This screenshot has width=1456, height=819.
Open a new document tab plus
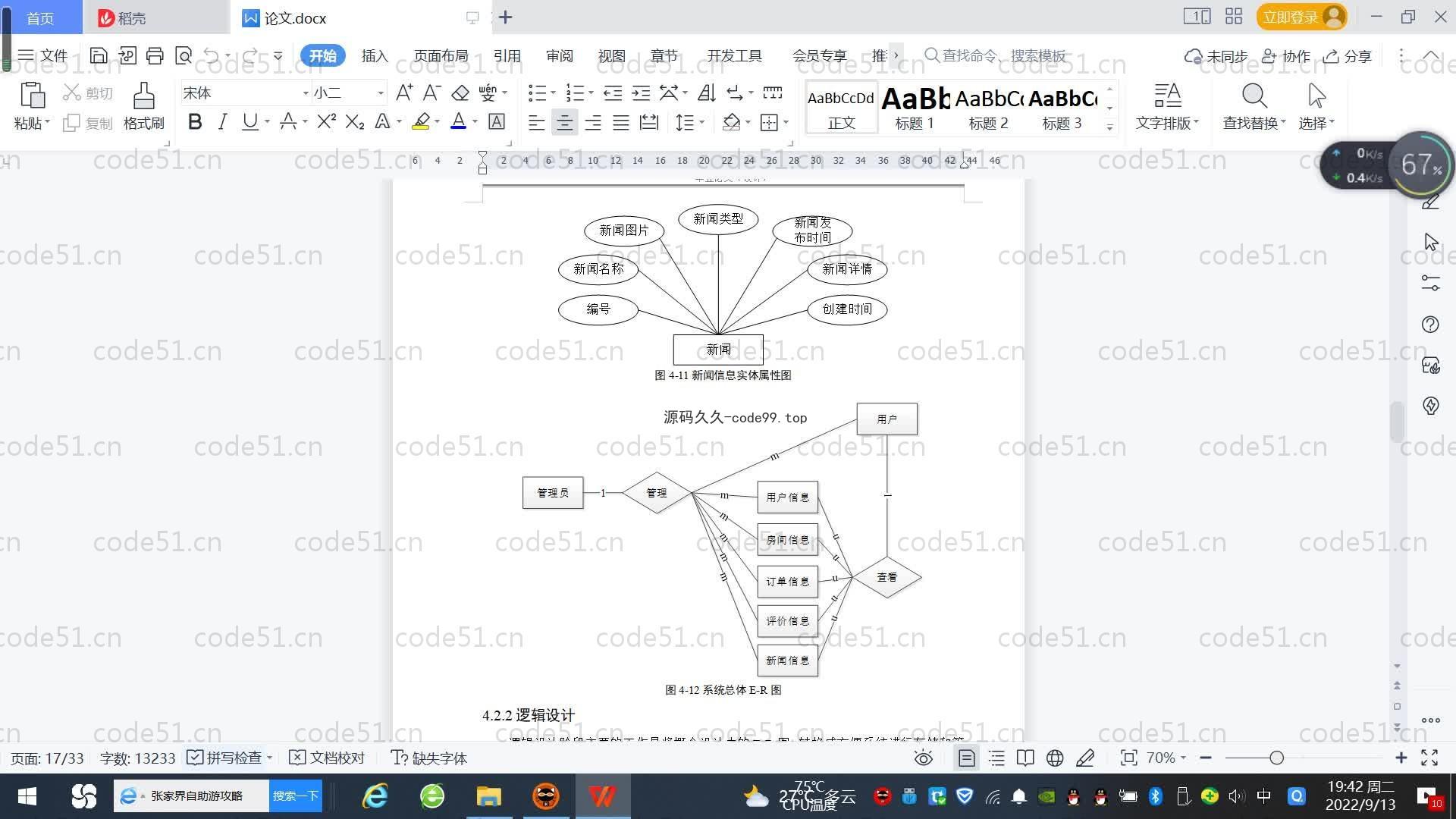(x=506, y=17)
